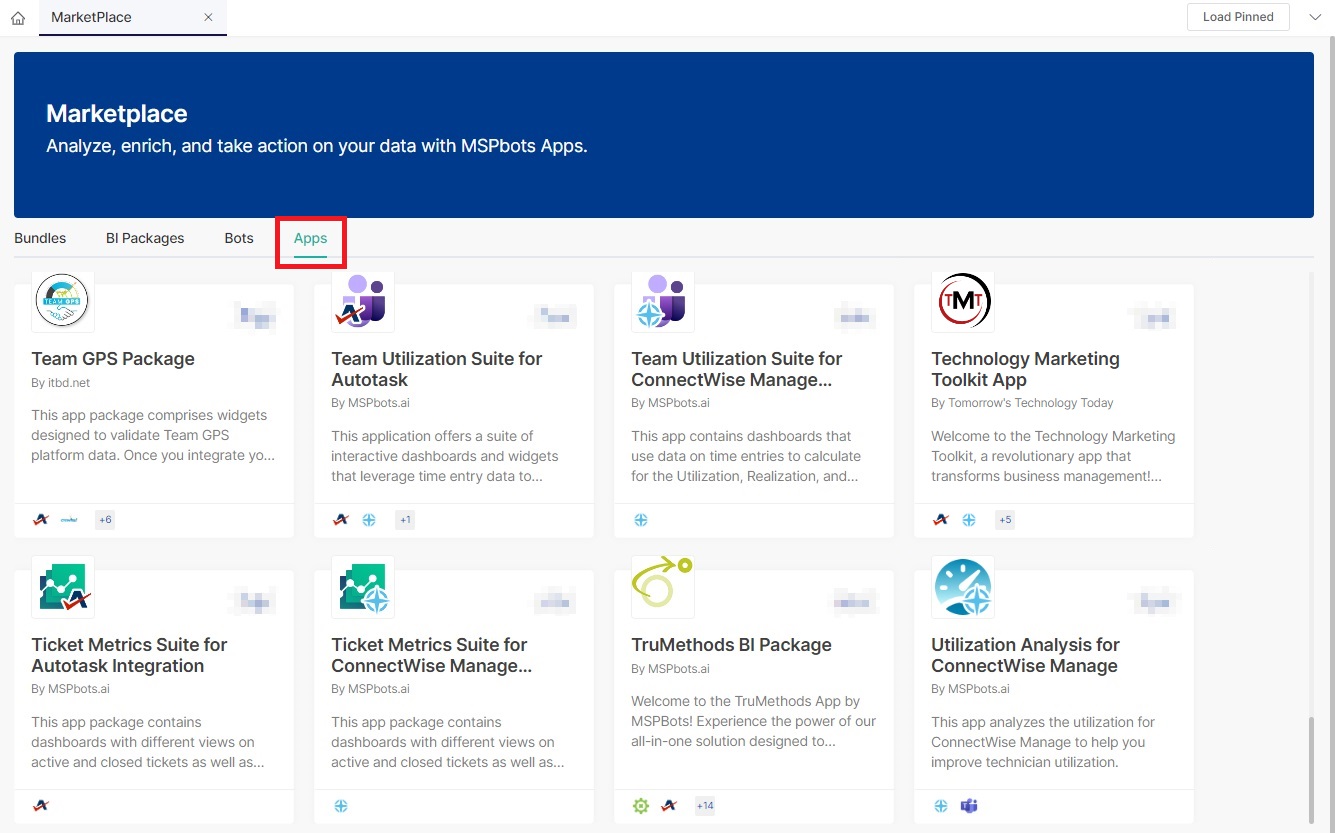The image size is (1335, 833).
Task: Click Ticket Metrics Suite for Autotask icon
Action: [63, 587]
